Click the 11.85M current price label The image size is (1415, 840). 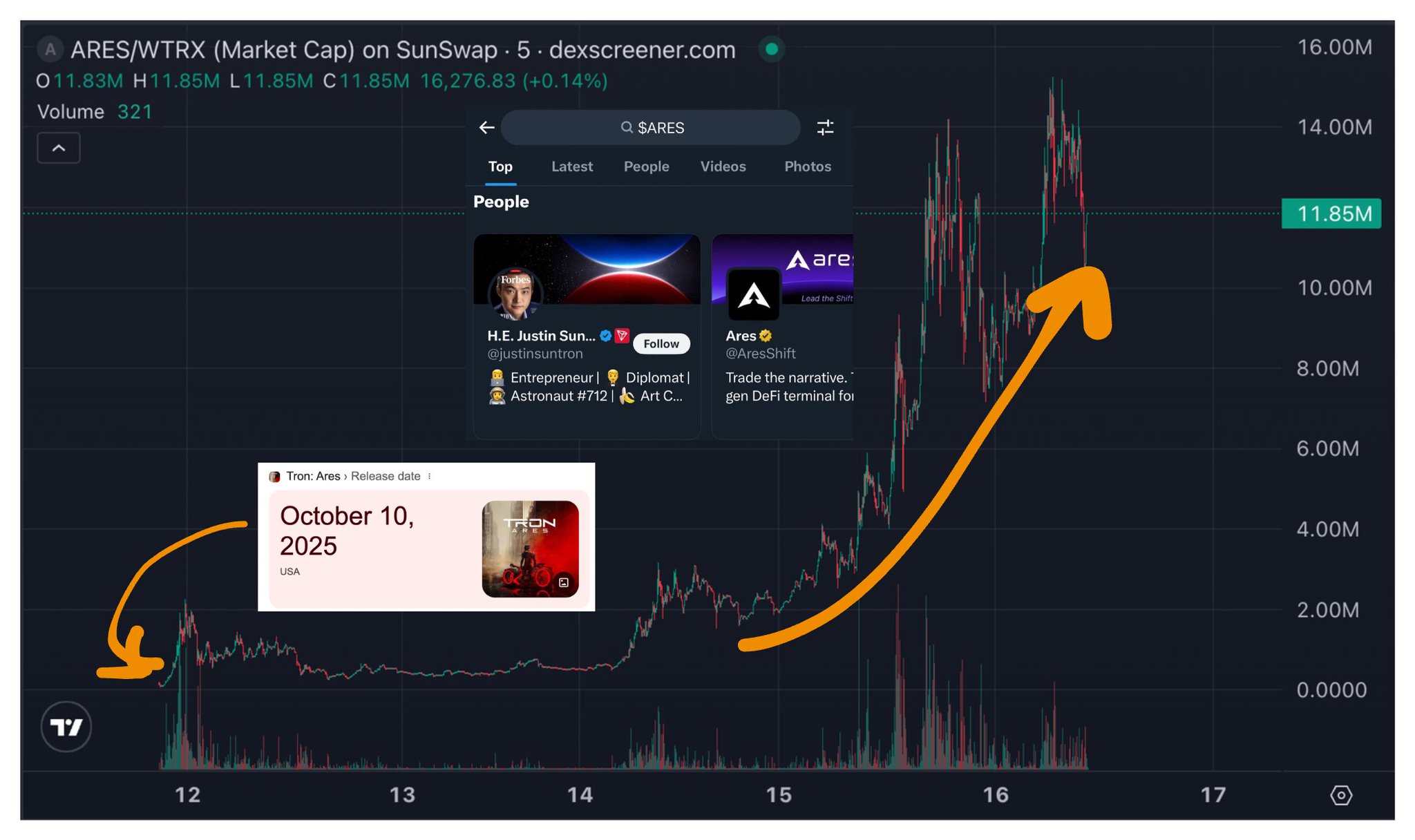(x=1331, y=213)
